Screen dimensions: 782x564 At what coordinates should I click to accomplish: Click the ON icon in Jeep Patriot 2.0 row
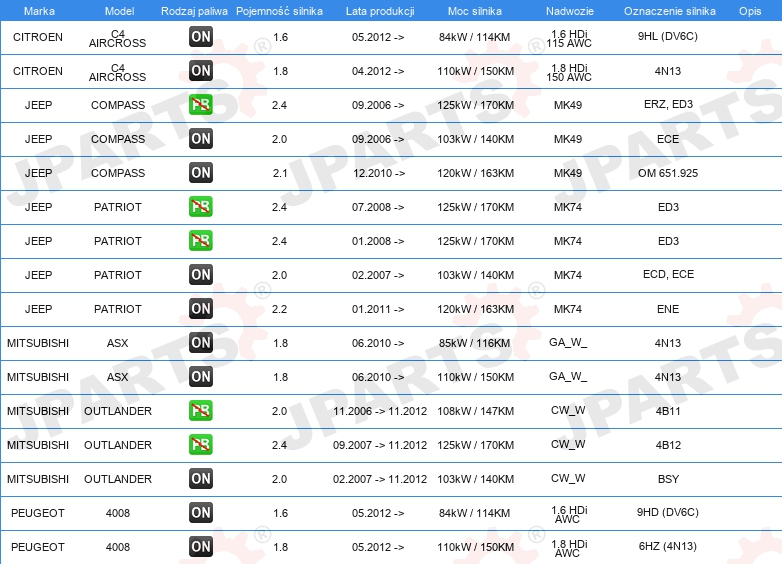(x=201, y=275)
